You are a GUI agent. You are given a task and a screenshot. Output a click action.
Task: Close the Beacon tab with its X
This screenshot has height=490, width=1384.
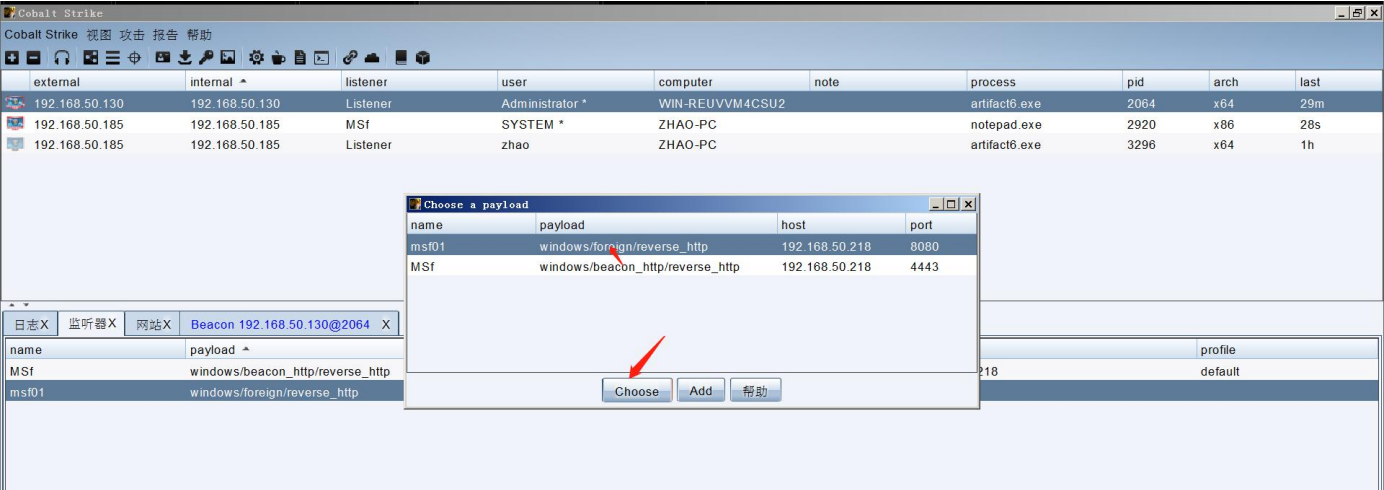pyautogui.click(x=386, y=324)
